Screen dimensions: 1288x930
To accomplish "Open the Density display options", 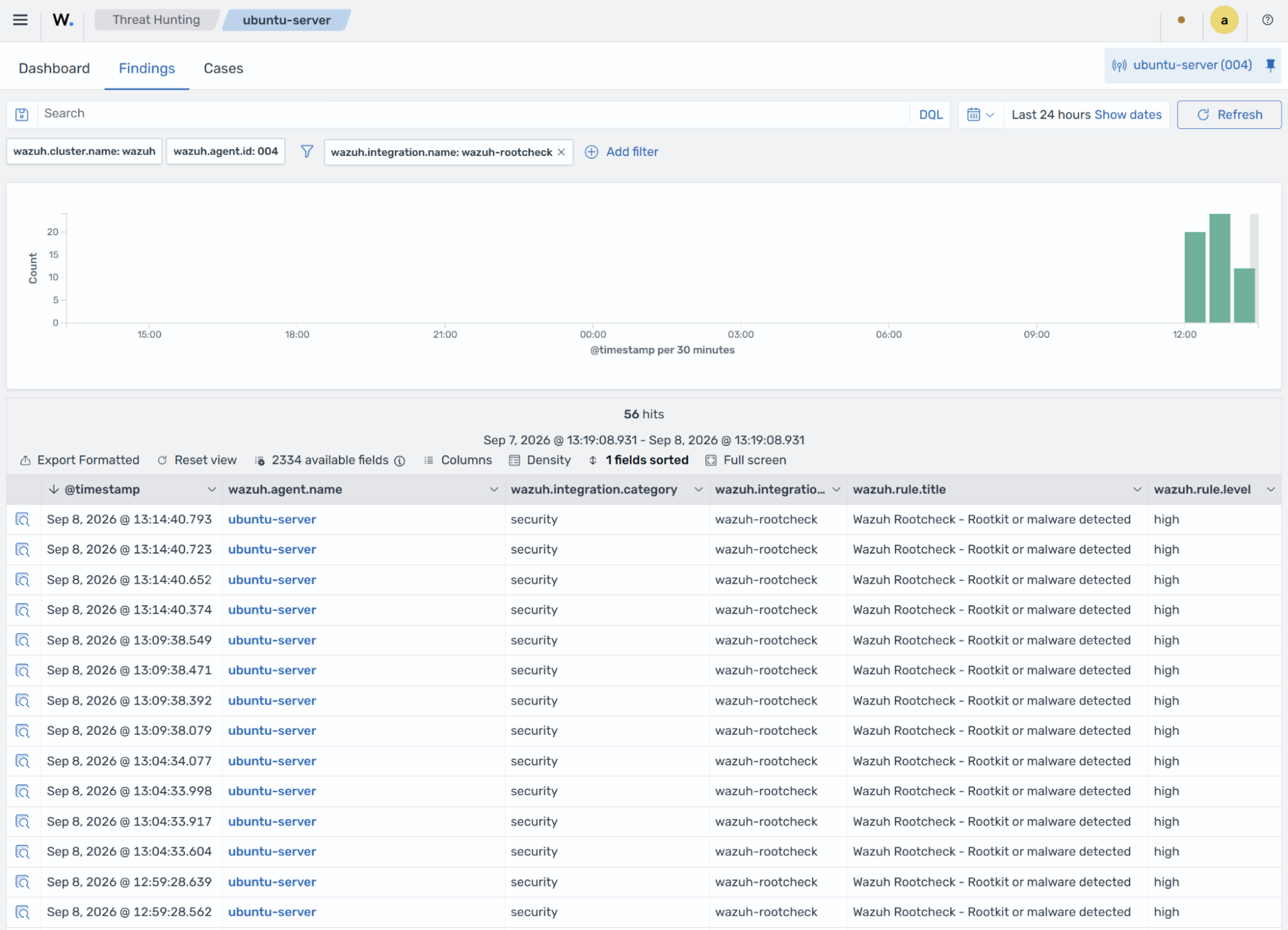I will pyautogui.click(x=540, y=460).
